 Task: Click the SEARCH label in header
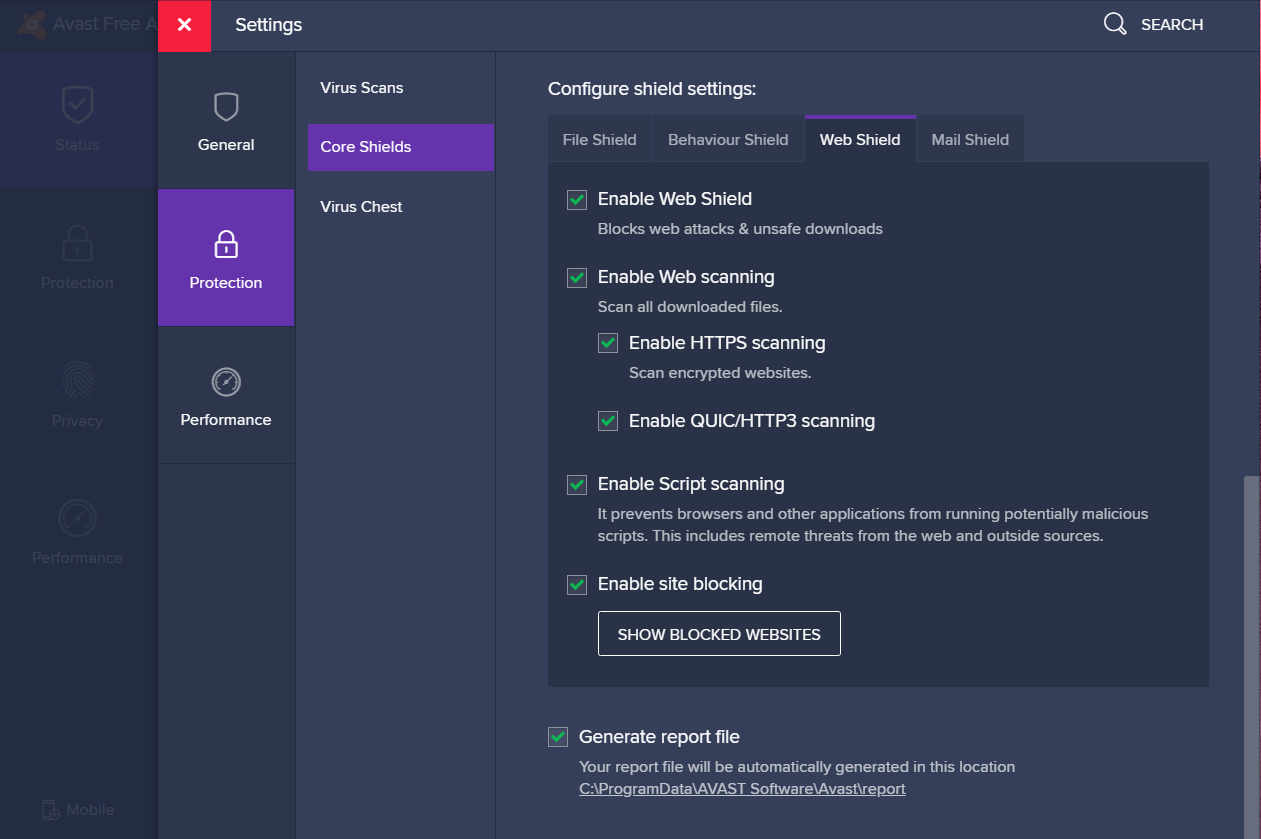(1172, 25)
